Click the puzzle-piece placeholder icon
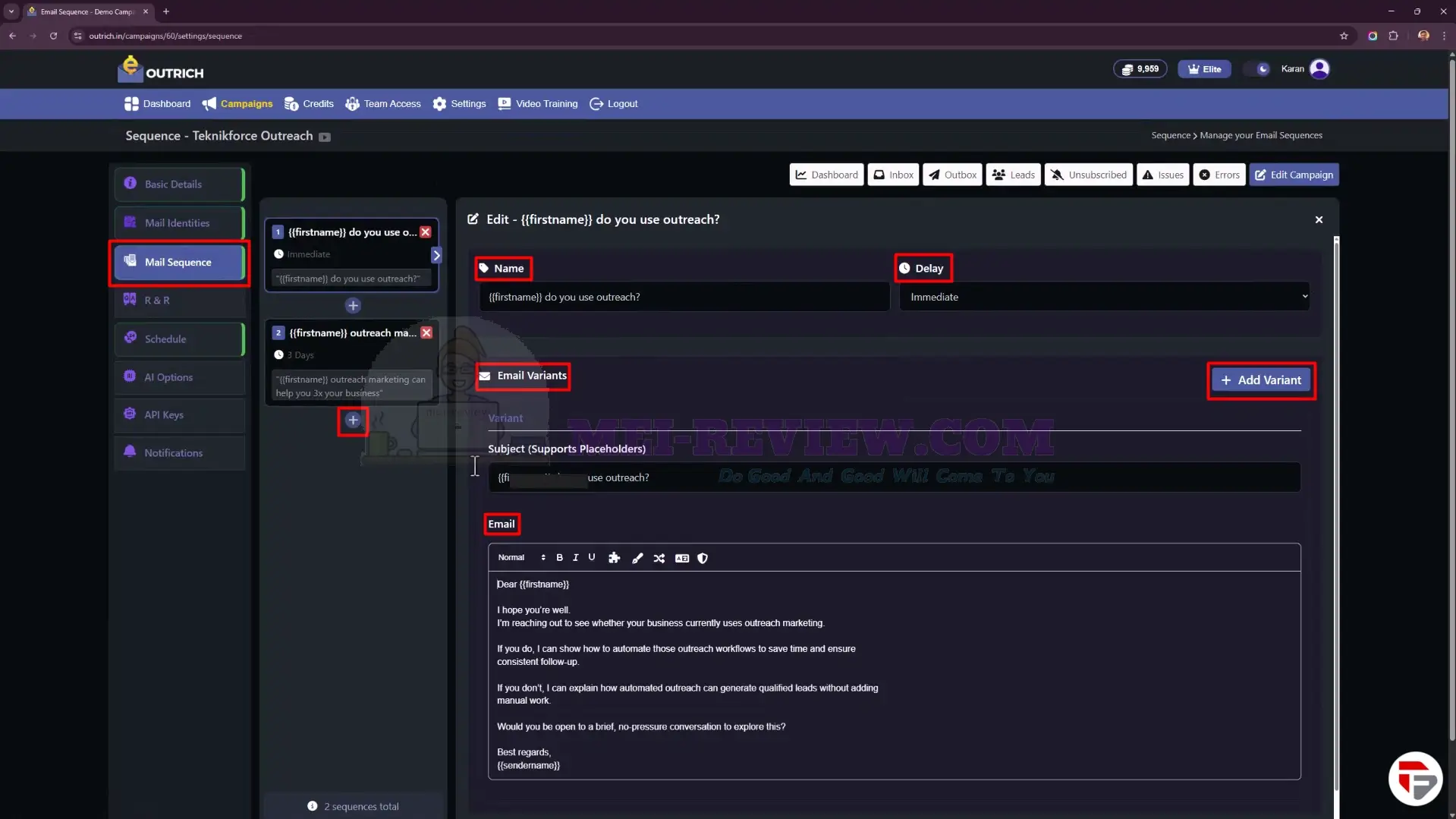 [x=615, y=558]
